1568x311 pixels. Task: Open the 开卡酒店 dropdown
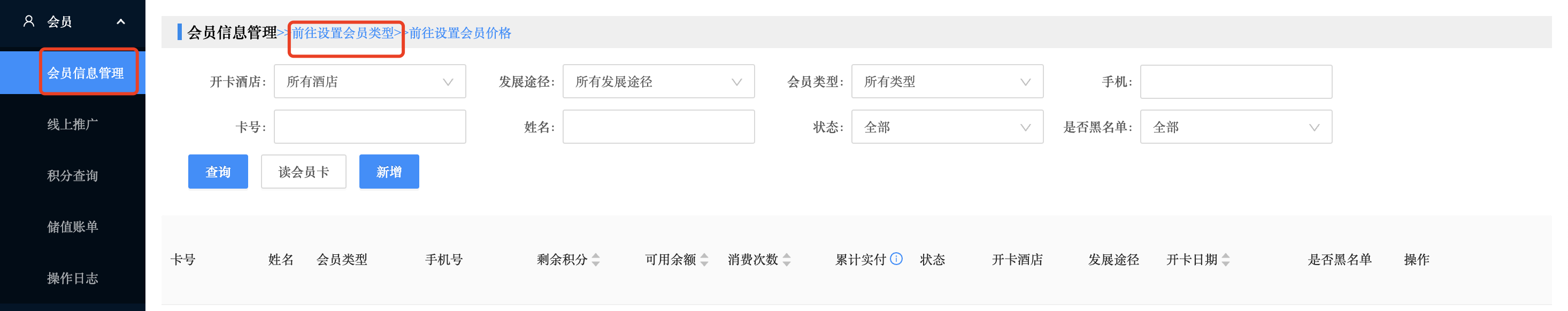point(370,82)
